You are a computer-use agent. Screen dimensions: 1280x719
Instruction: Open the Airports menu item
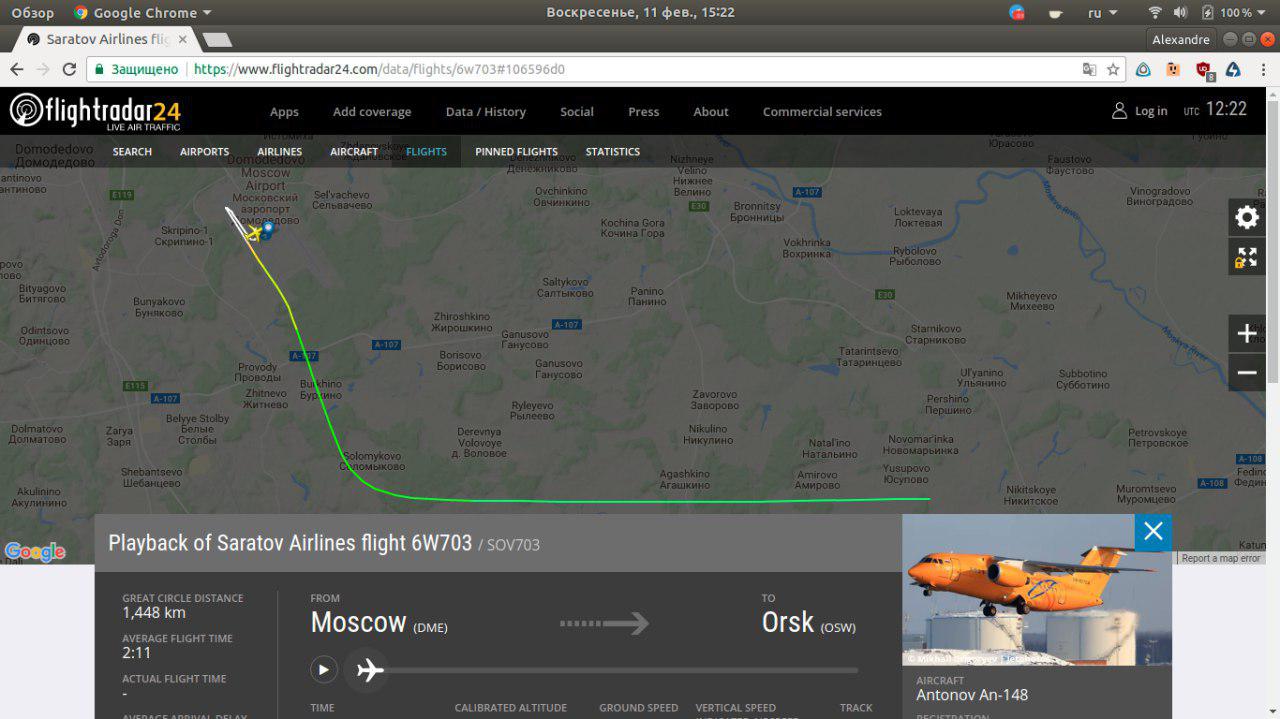(204, 152)
